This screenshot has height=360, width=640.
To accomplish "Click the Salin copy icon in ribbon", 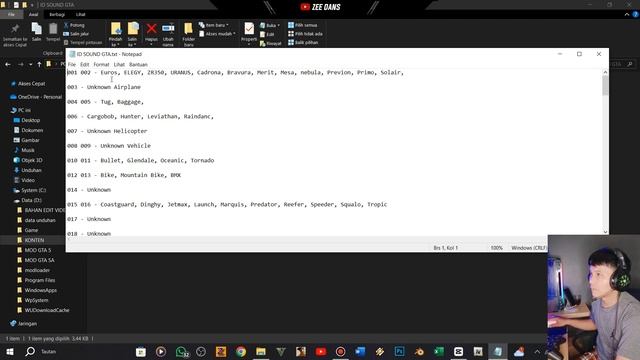I will 36,29.
